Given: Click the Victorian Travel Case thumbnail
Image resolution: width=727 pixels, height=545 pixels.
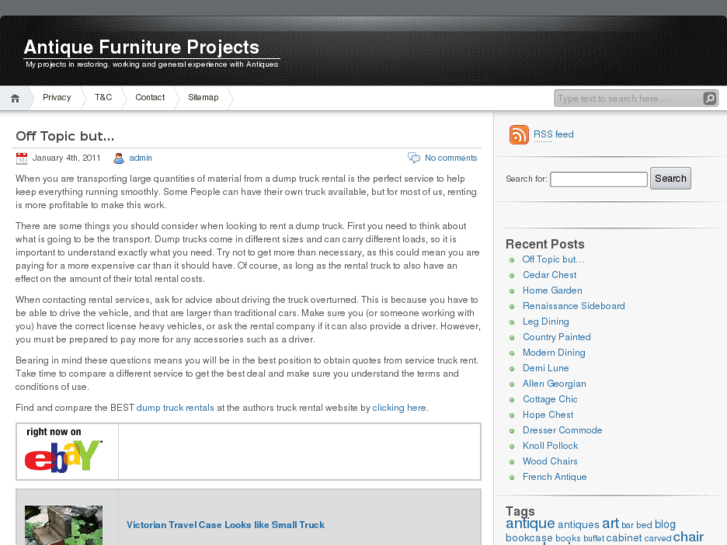Looking at the screenshot, I should coord(64,525).
